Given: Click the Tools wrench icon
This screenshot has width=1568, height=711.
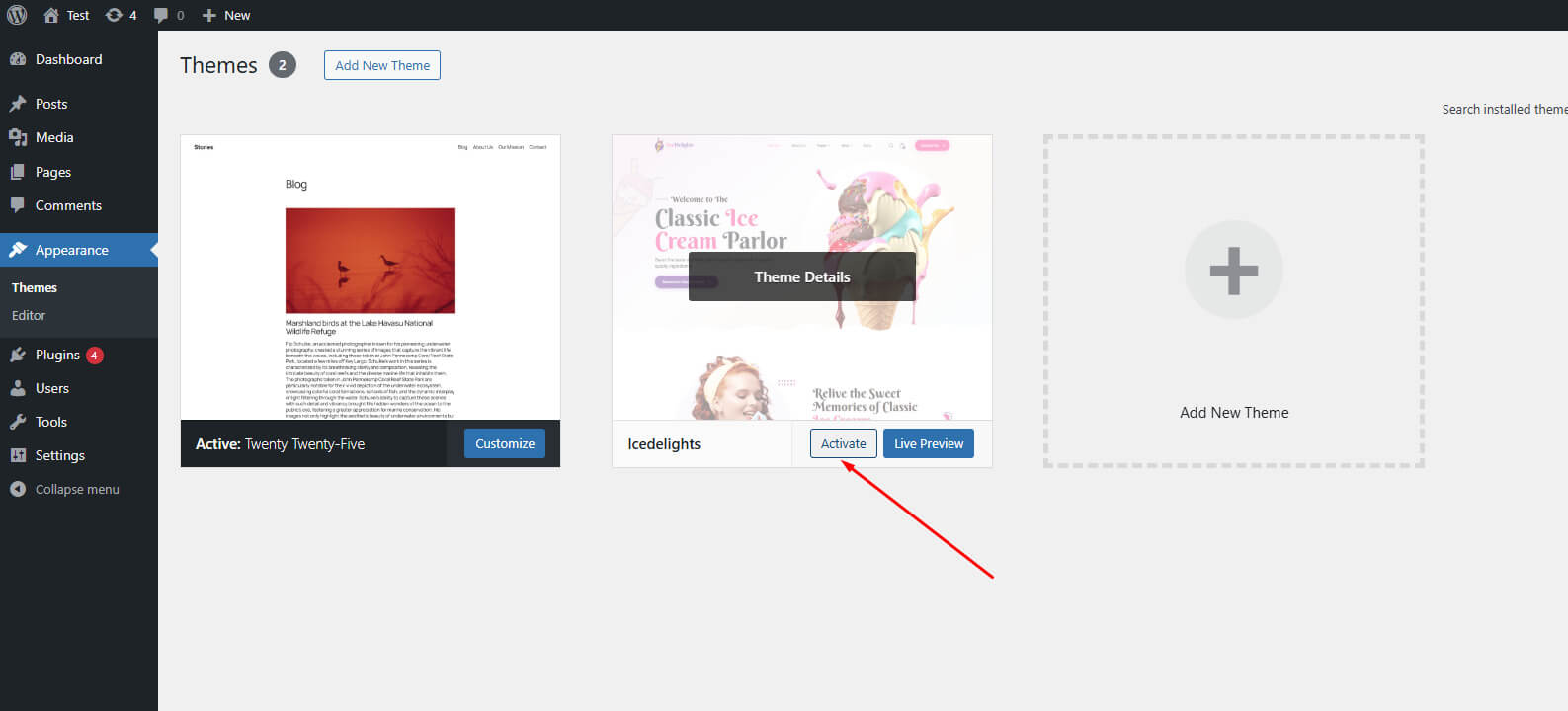Looking at the screenshot, I should coord(18,422).
